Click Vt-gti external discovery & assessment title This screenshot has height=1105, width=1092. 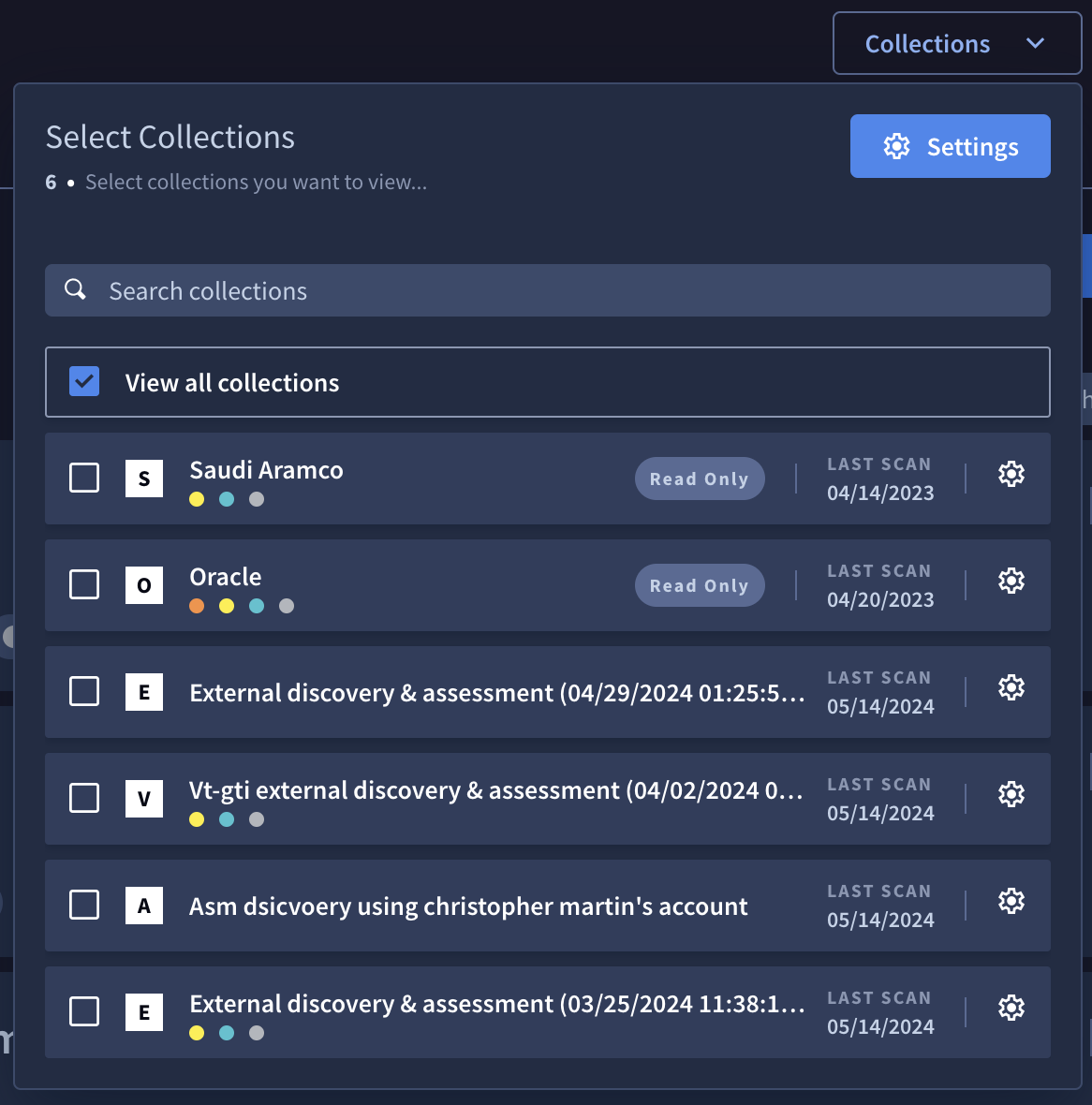tap(495, 790)
